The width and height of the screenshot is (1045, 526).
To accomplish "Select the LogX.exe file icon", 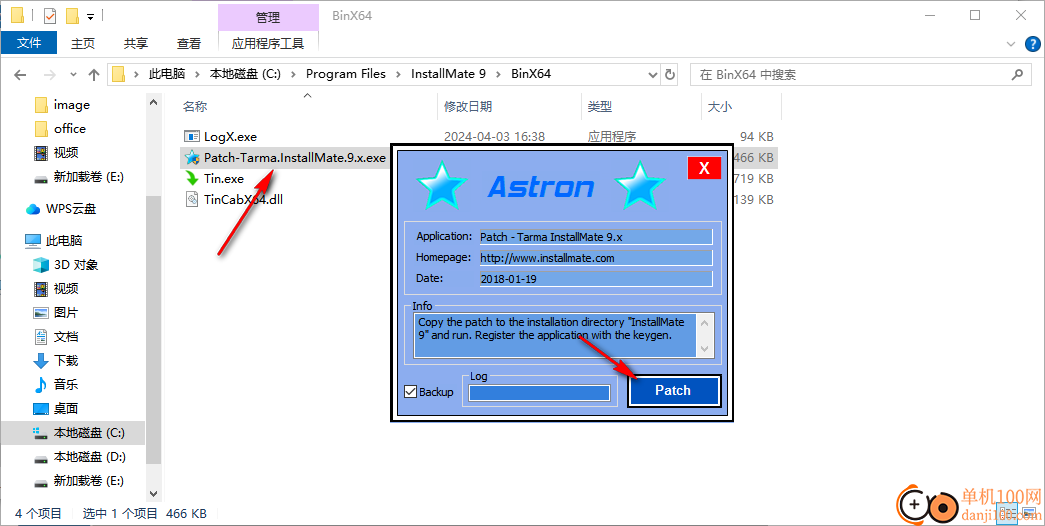I will [x=192, y=137].
